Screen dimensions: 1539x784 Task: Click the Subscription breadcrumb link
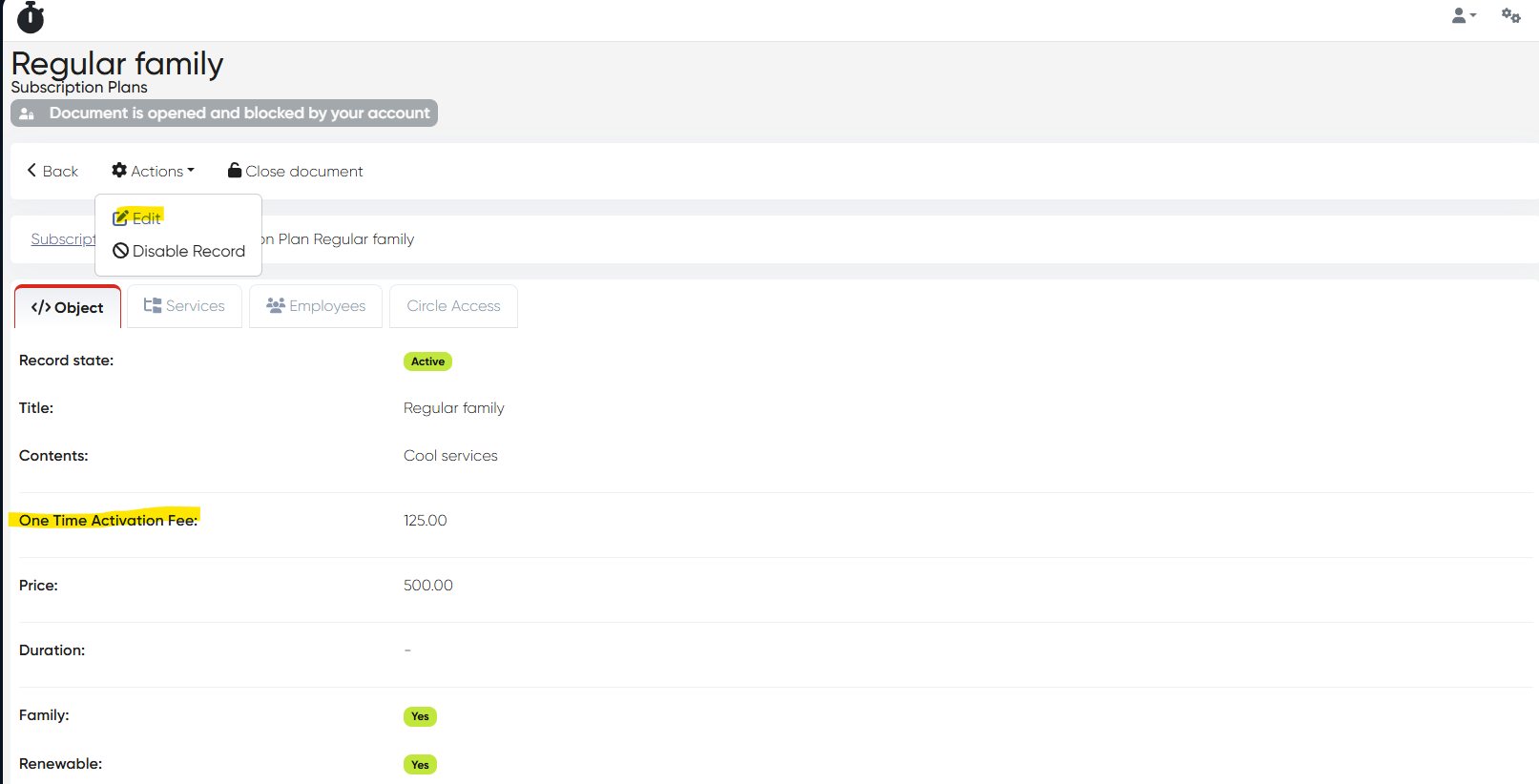tap(63, 239)
